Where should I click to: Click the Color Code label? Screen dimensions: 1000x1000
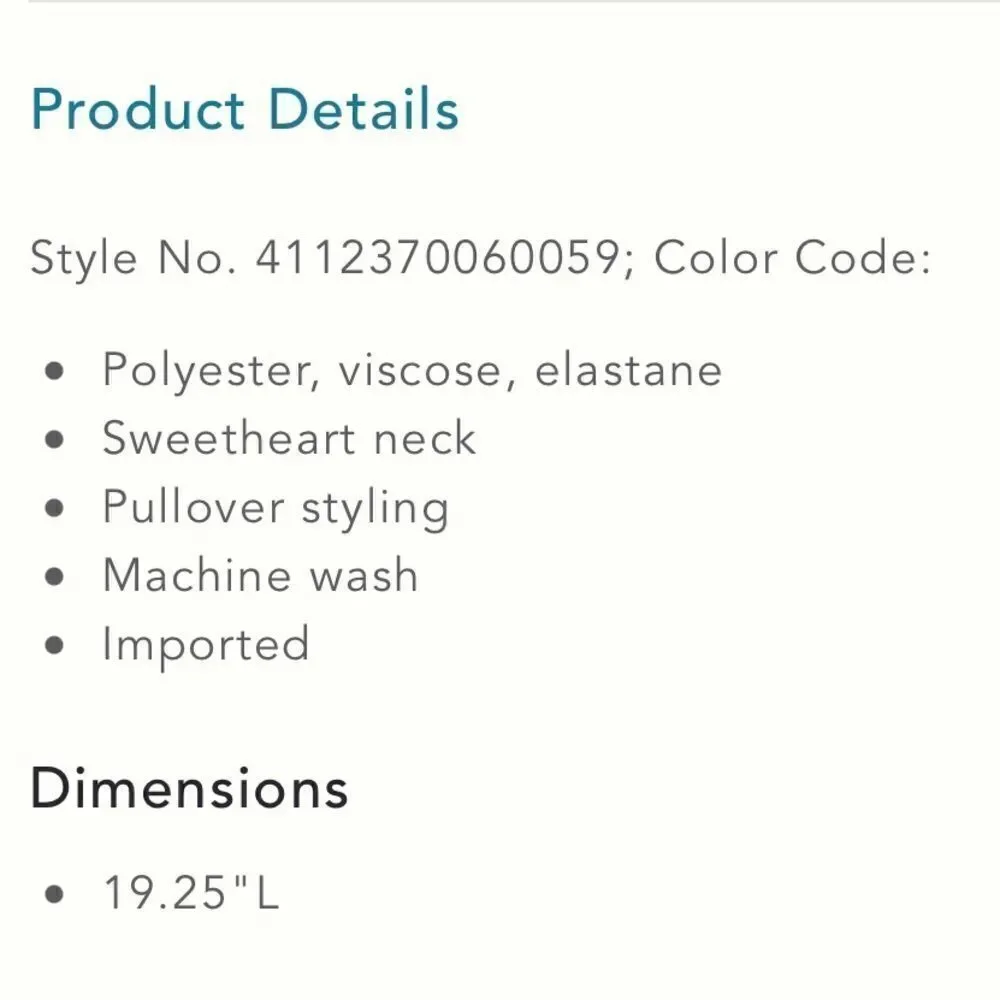pos(793,257)
